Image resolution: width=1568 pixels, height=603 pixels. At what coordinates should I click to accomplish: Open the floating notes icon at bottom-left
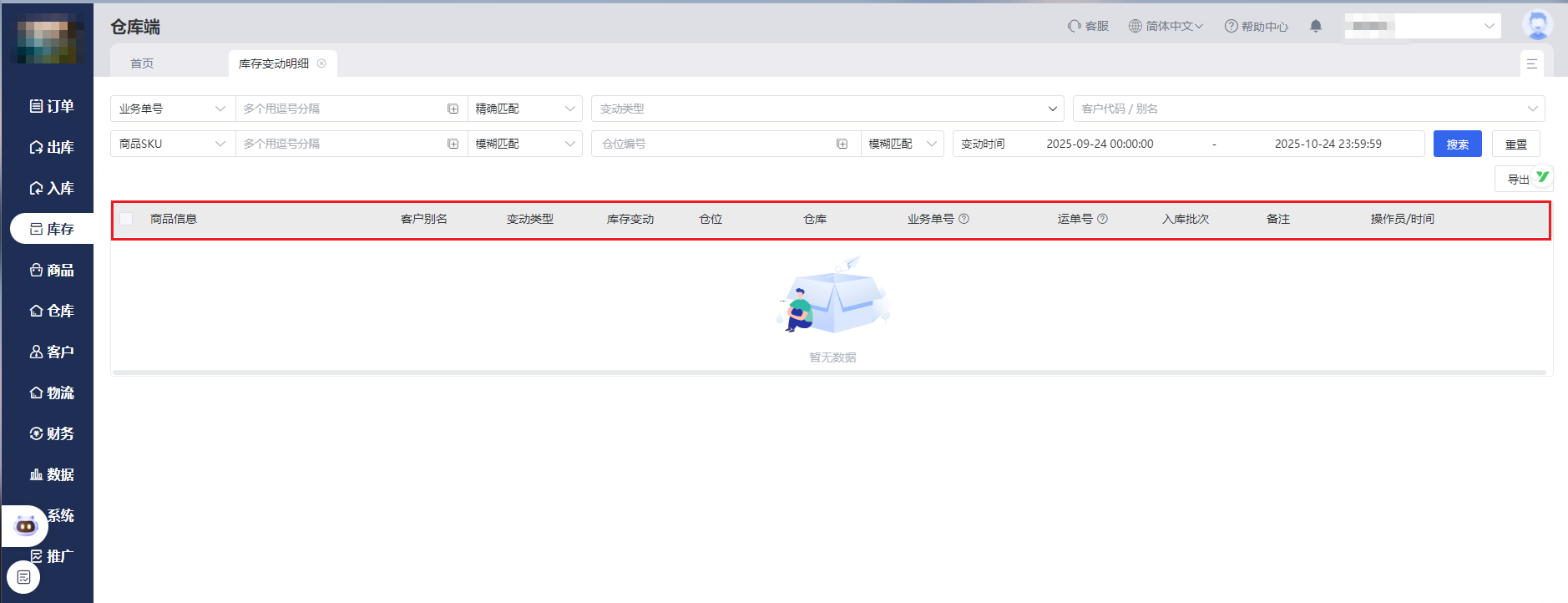tap(23, 577)
